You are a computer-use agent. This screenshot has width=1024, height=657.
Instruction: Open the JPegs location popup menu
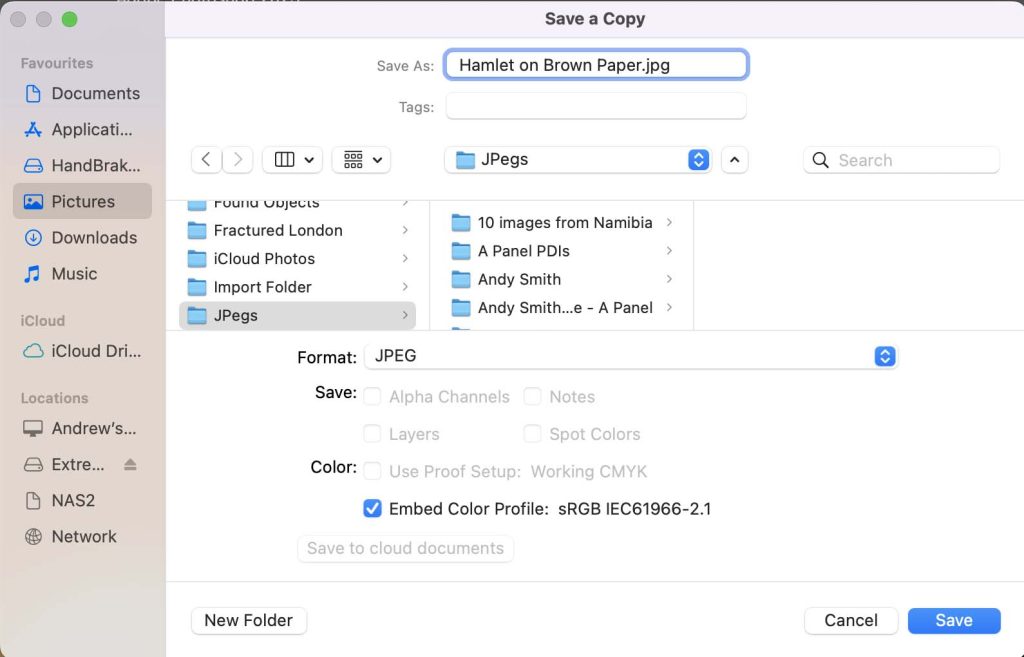click(x=578, y=160)
